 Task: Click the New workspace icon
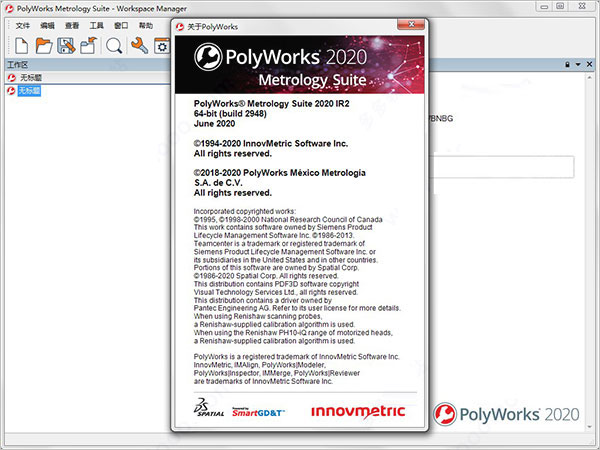click(x=21, y=46)
